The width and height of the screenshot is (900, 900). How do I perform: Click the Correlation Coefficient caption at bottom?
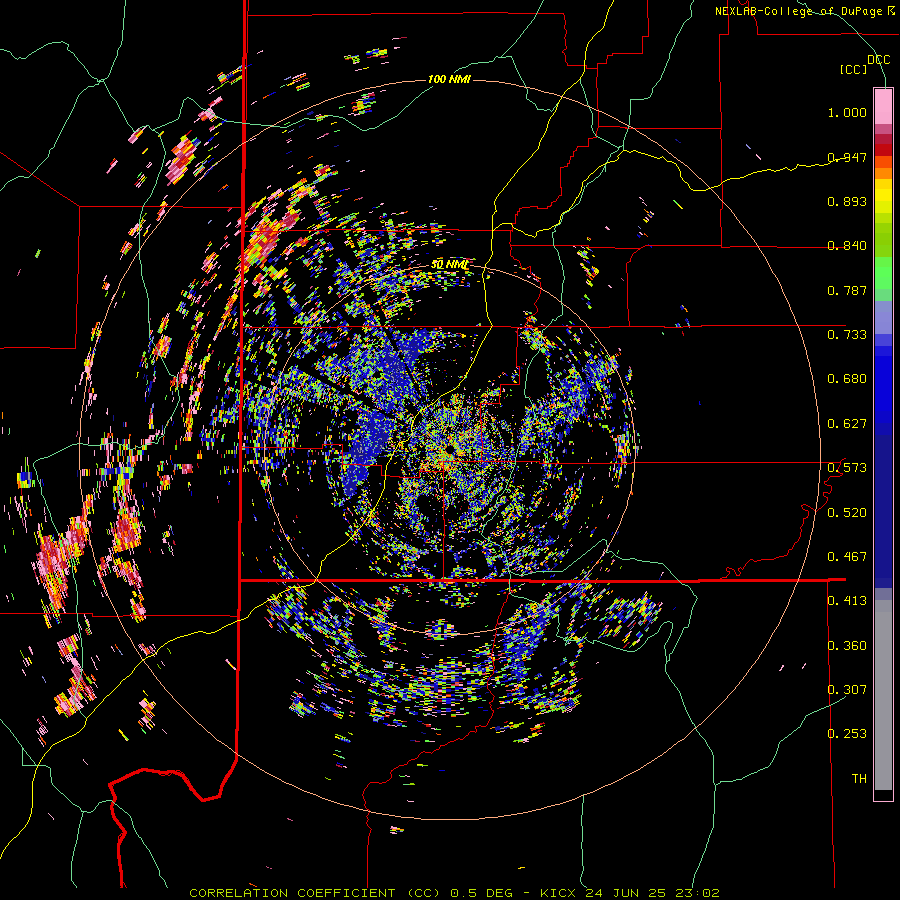(x=454, y=893)
